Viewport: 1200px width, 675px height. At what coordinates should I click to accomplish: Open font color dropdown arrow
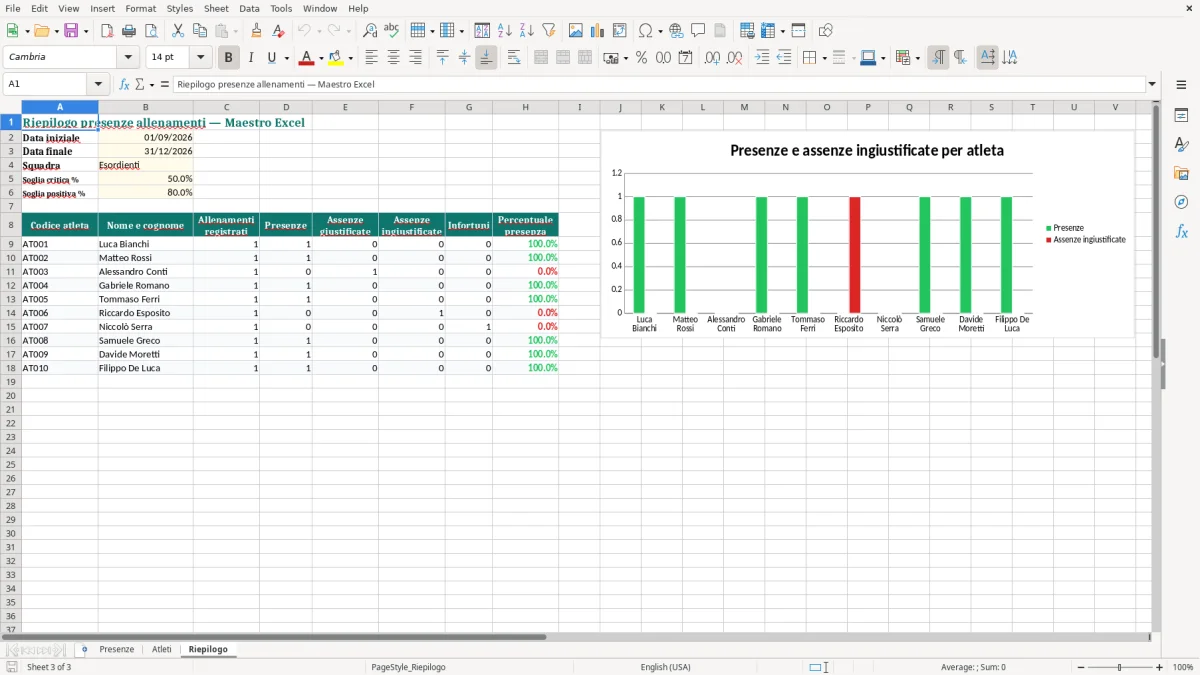point(321,58)
